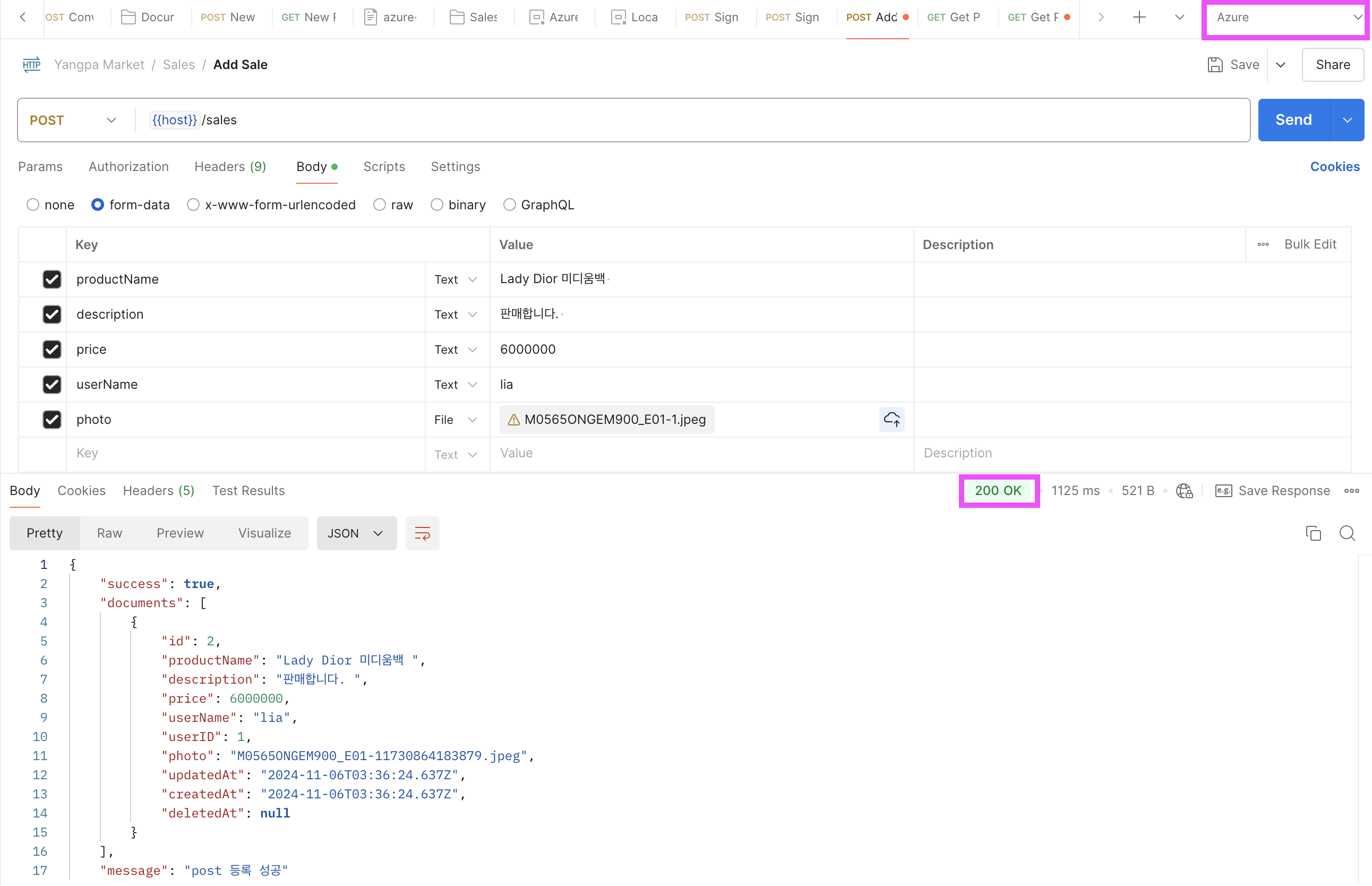
Task: Click the copy response icon
Action: (1313, 533)
